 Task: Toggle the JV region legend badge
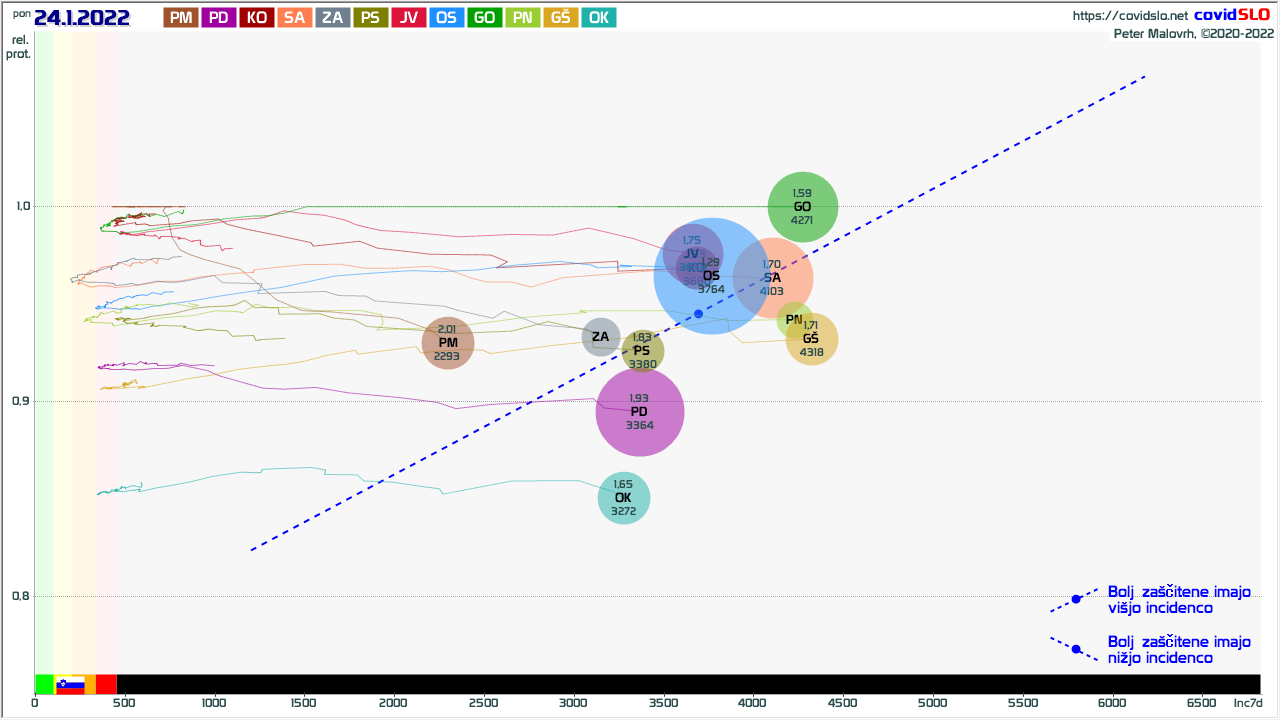(409, 17)
